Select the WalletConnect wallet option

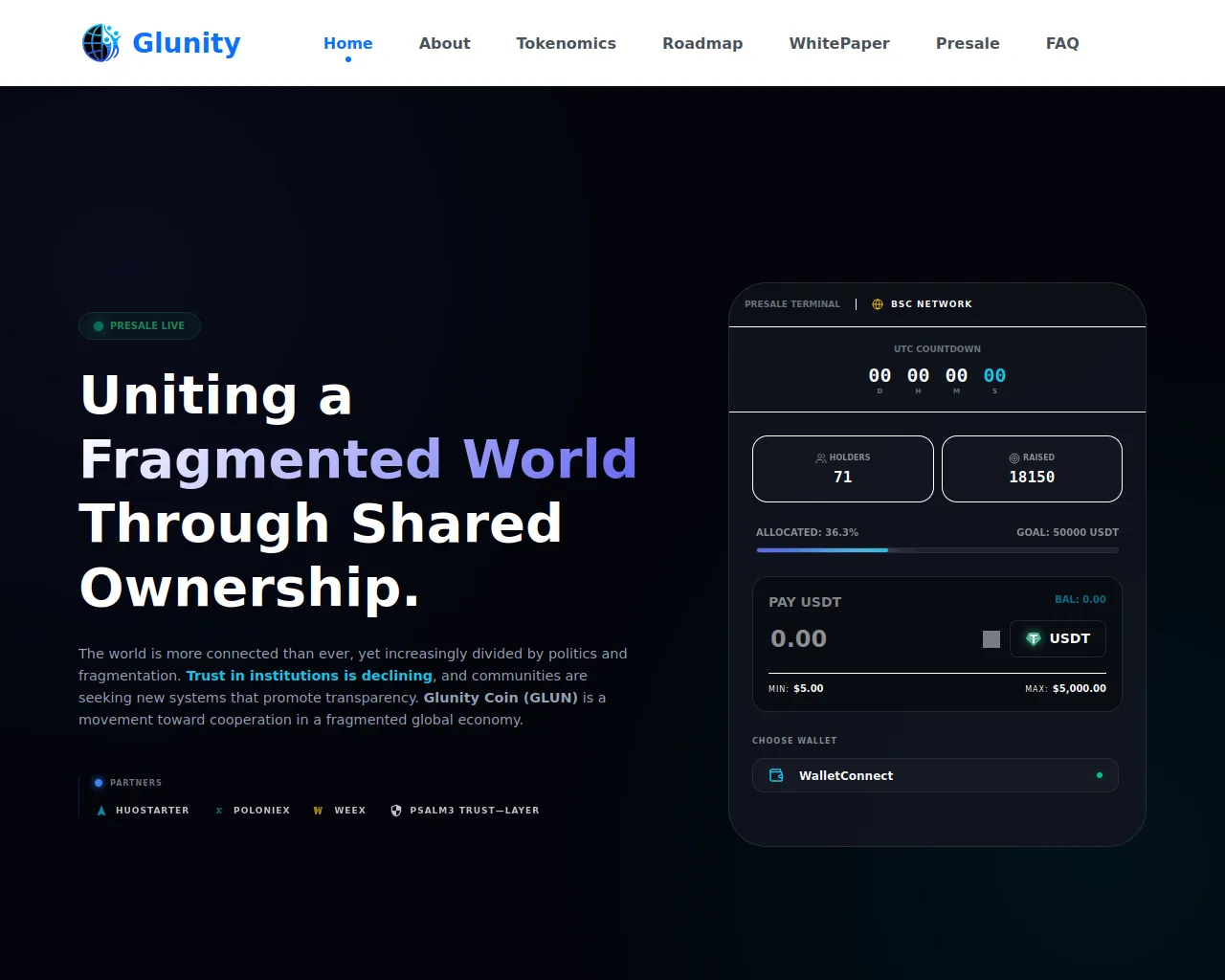click(935, 775)
